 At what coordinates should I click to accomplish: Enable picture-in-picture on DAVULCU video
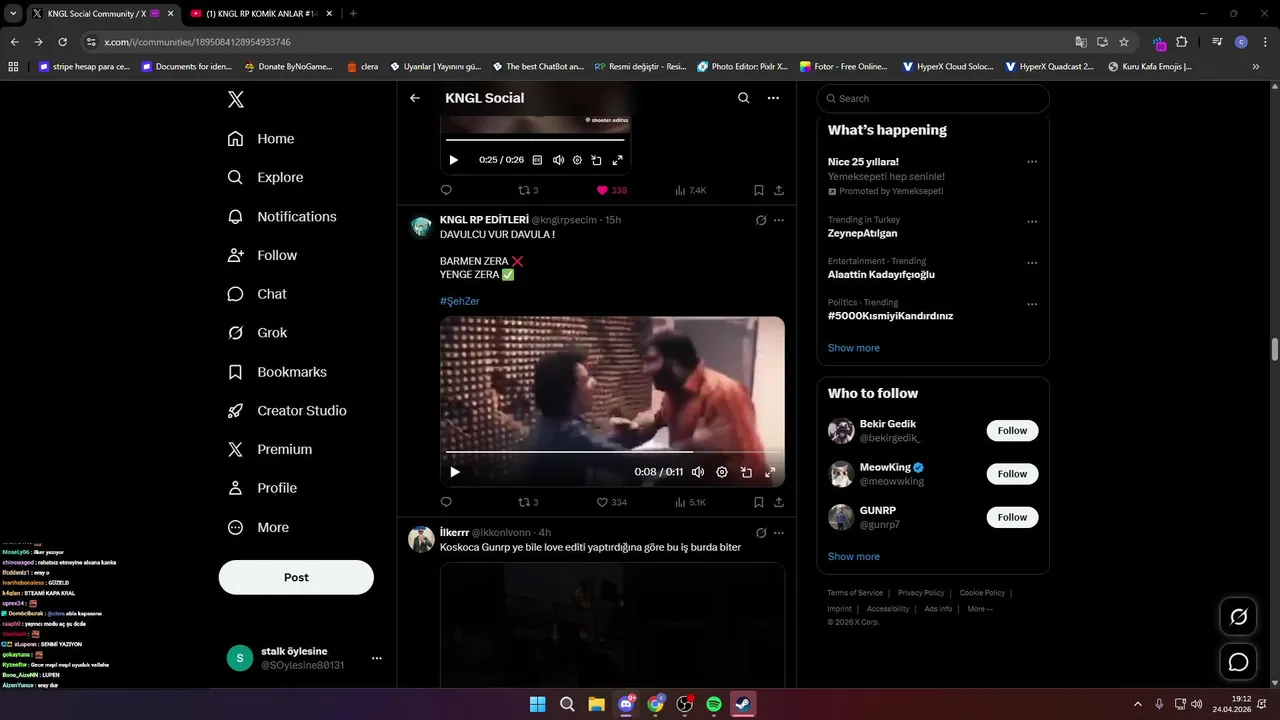(x=746, y=472)
